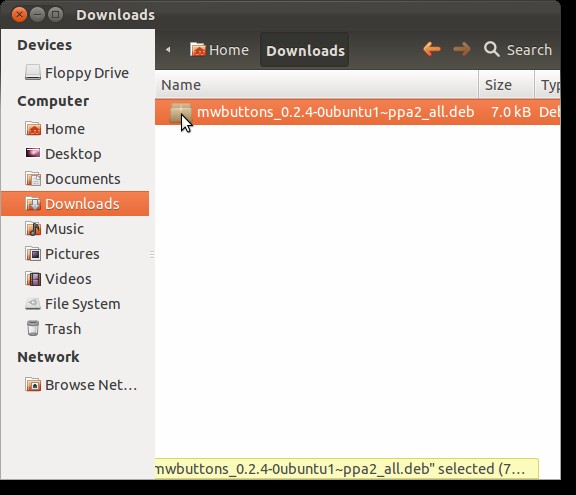This screenshot has height=495, width=576.
Task: Minimize the Downloads window
Action: tap(37, 15)
